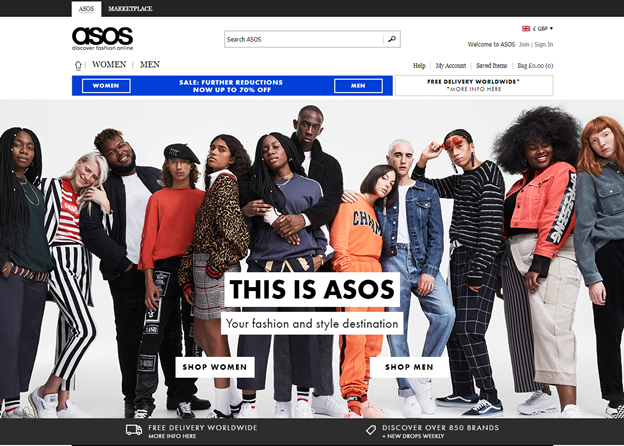Viewport: 624px width, 446px height.
Task: Open the Saved Items link
Action: click(491, 66)
